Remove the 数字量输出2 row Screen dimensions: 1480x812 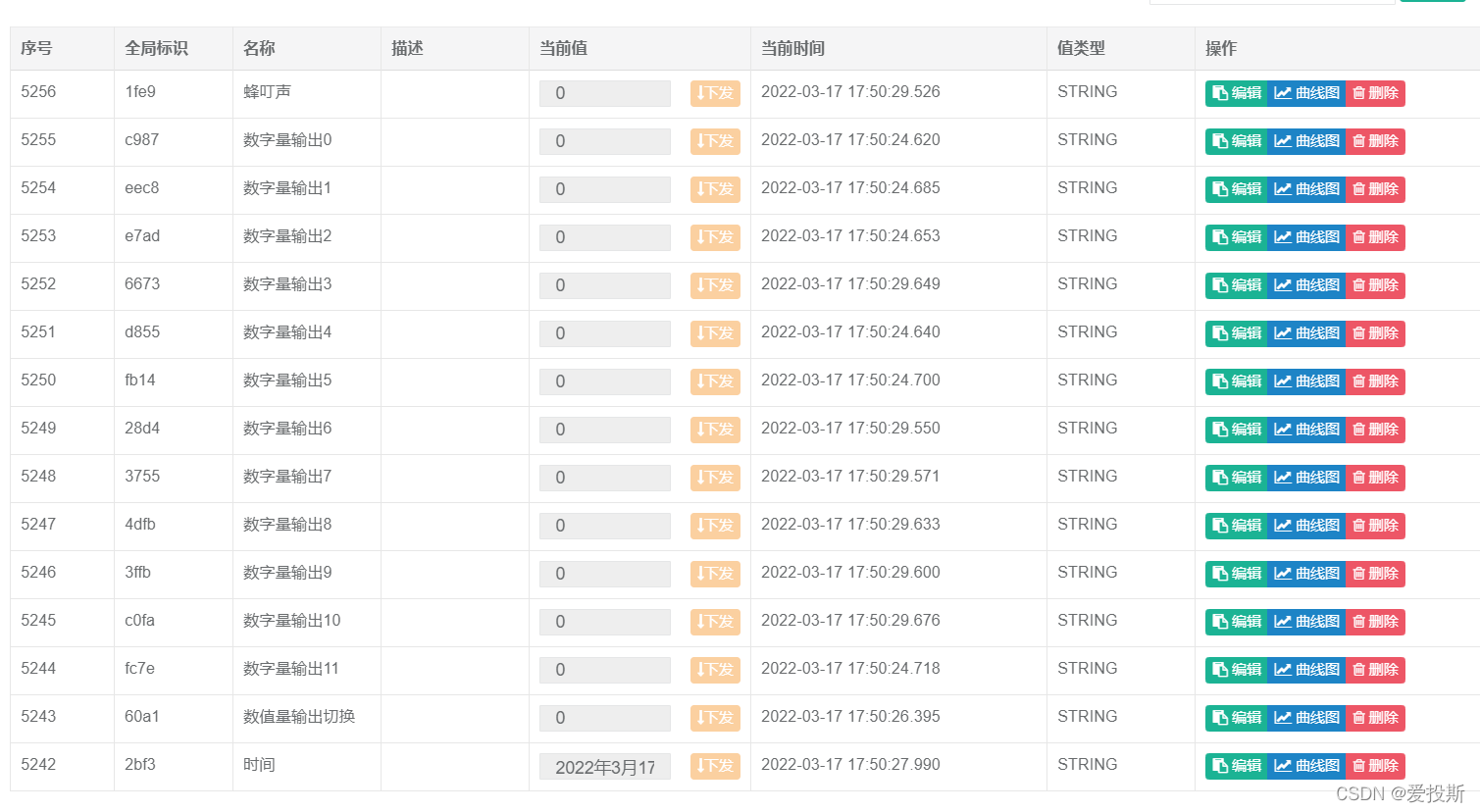click(x=1375, y=237)
